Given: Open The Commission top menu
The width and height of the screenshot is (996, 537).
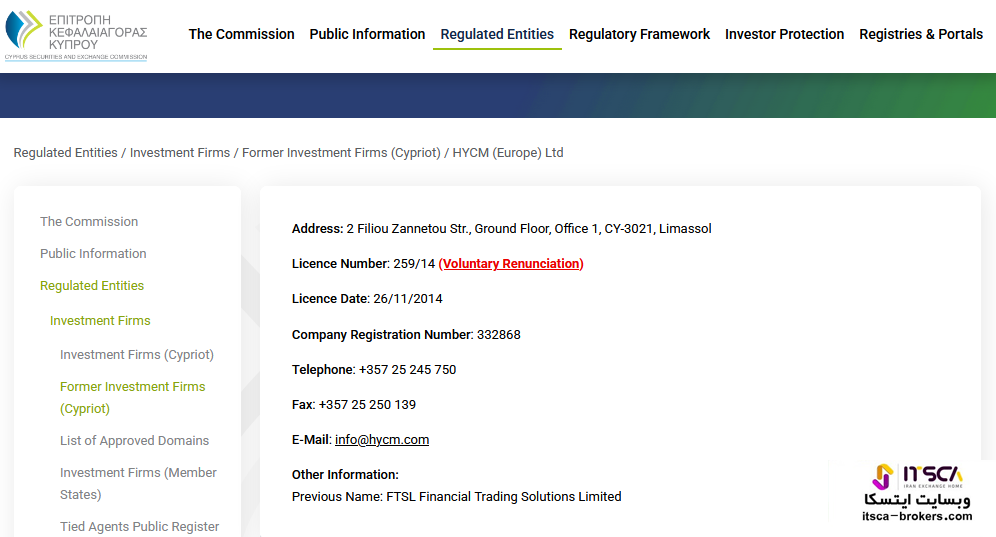Looking at the screenshot, I should (x=241, y=34).
